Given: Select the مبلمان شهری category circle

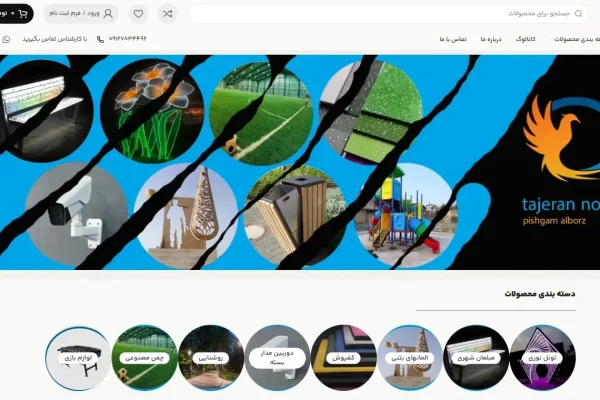Looking at the screenshot, I should tap(476, 358).
